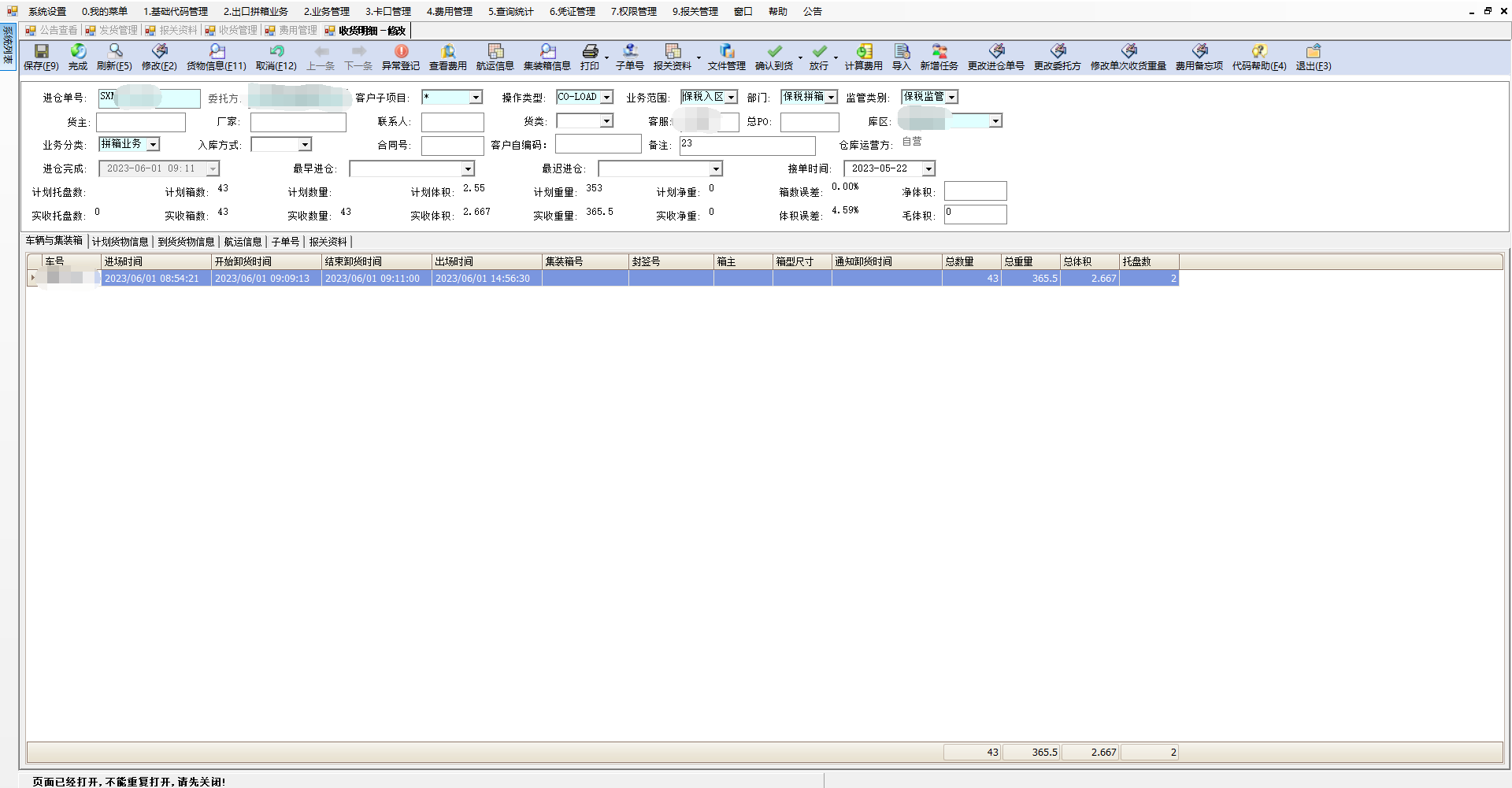Image resolution: width=1512 pixels, height=788 pixels.
Task: Click the 联系人 input field
Action: tap(453, 122)
